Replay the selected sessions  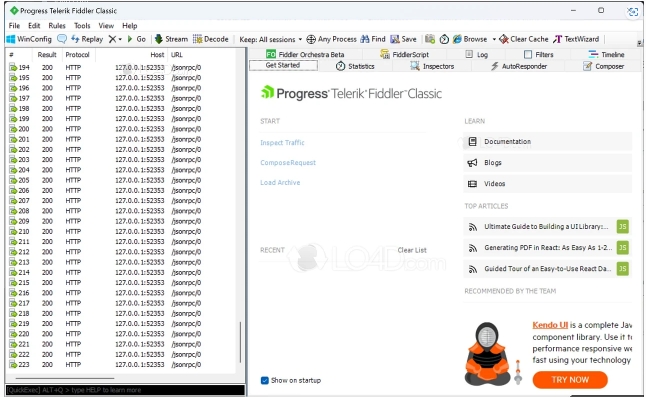point(87,39)
